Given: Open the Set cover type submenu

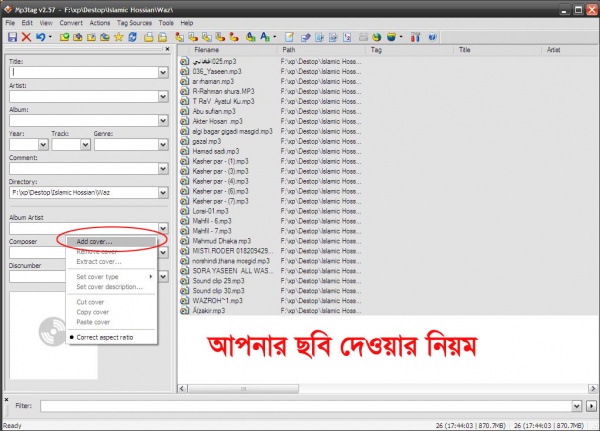Looking at the screenshot, I should pyautogui.click(x=111, y=276).
